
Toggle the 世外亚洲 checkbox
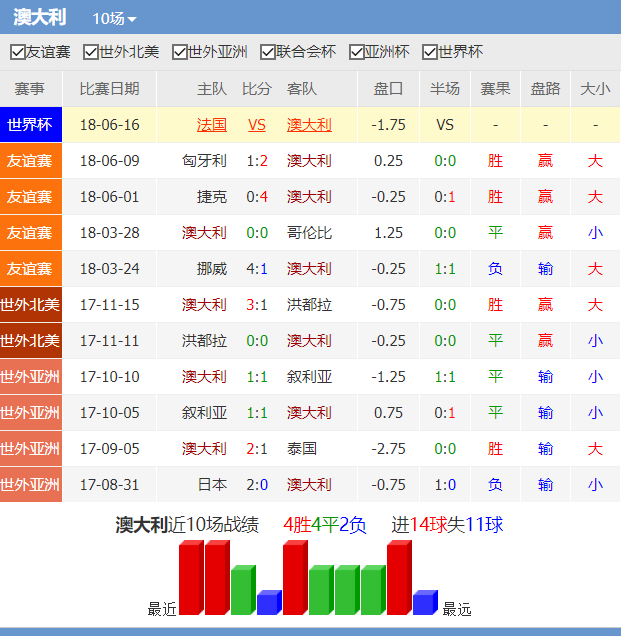(180, 52)
